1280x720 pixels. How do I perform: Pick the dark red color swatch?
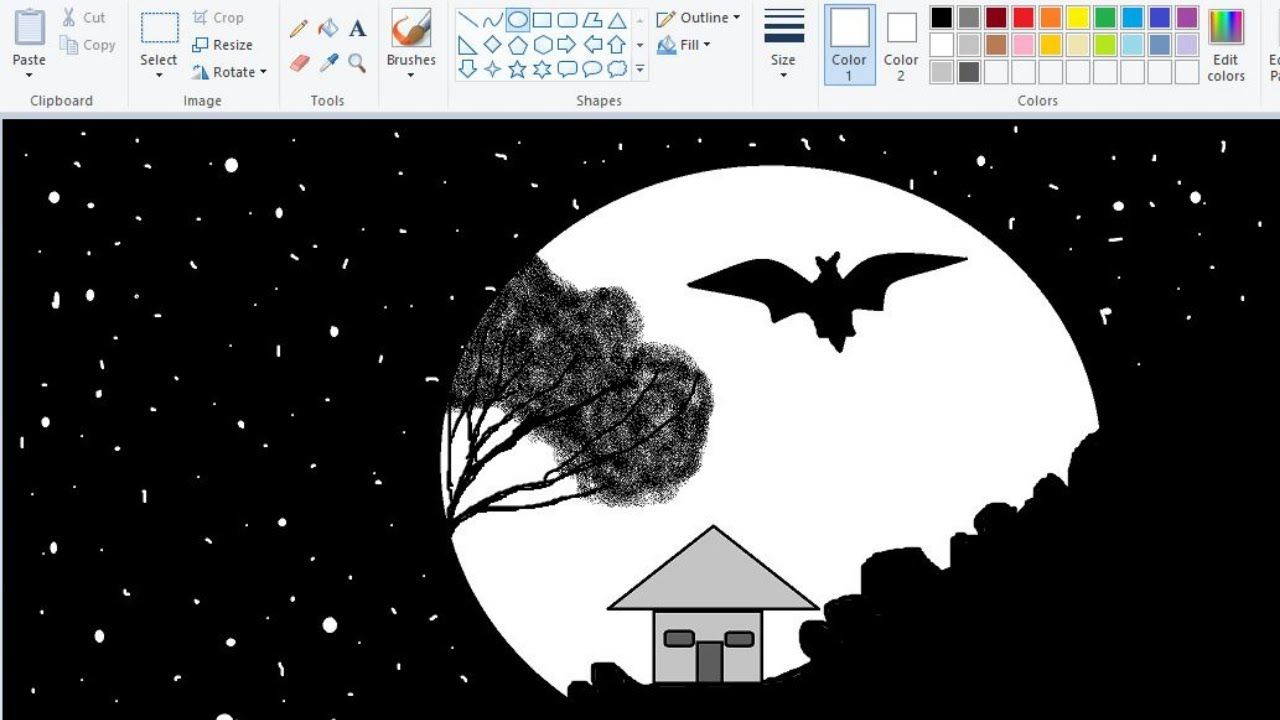996,17
